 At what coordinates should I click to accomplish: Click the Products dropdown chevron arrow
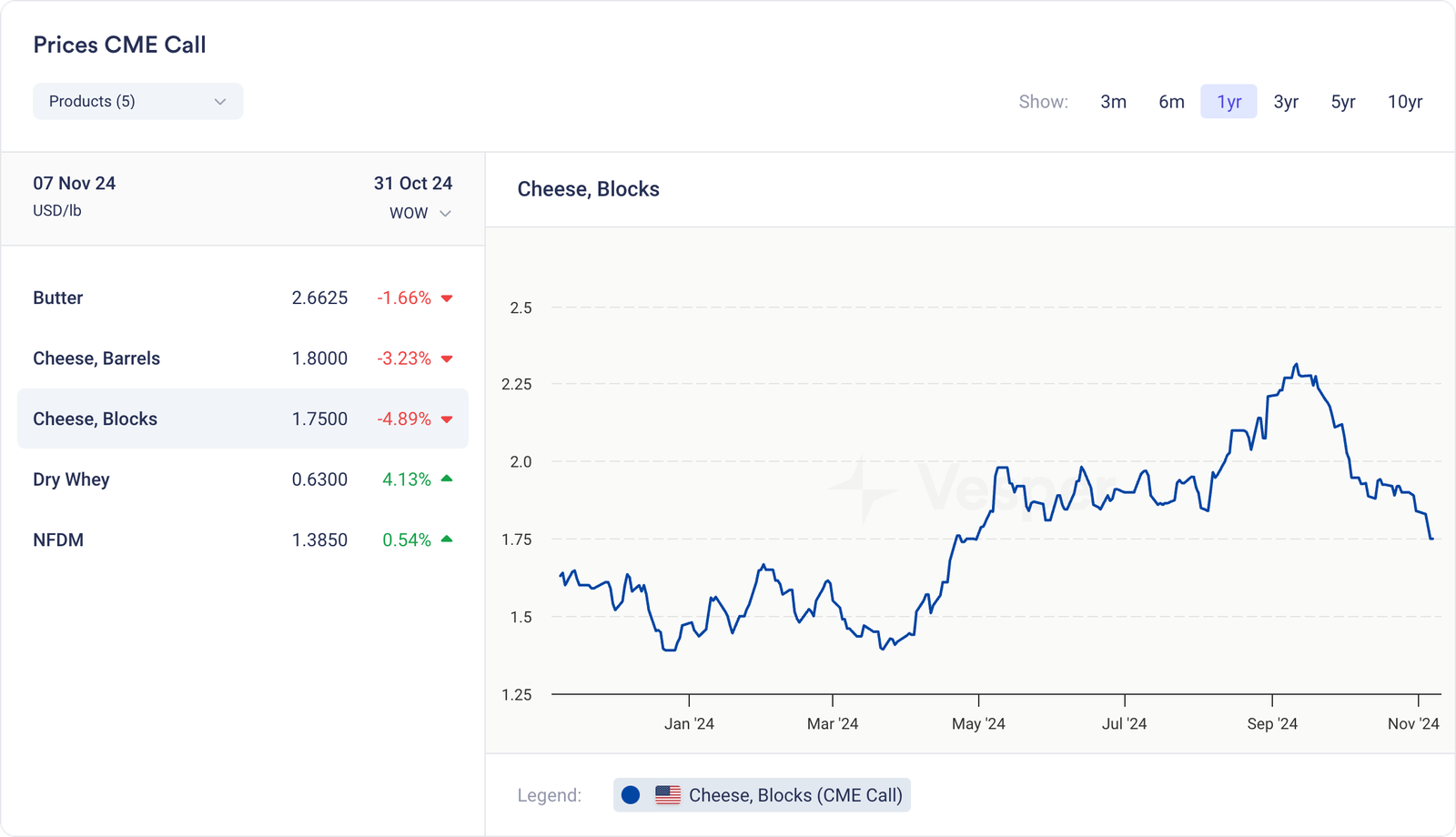(x=219, y=102)
